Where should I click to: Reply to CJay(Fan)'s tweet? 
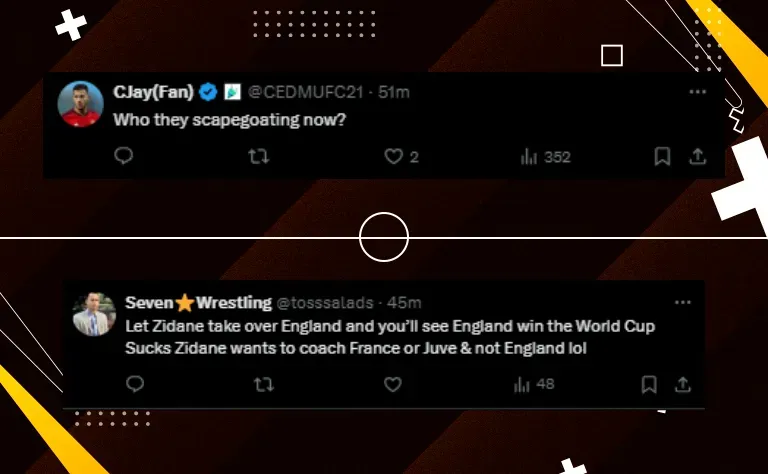coord(123,156)
